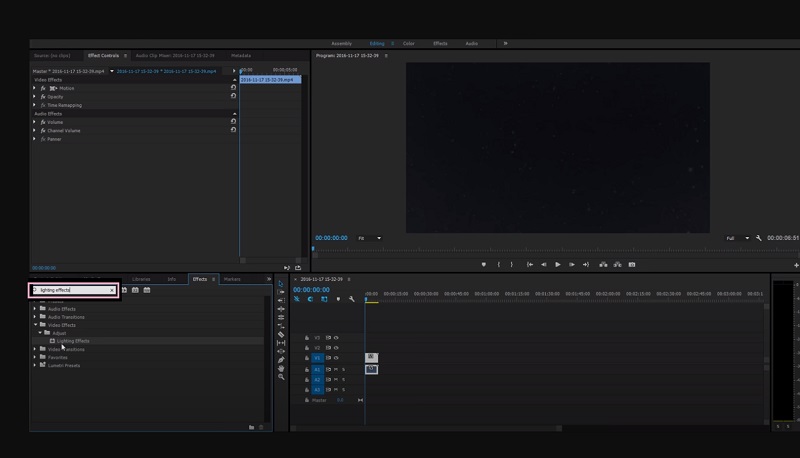Reset the Motion effect parameters
The width and height of the screenshot is (800, 458).
(233, 88)
